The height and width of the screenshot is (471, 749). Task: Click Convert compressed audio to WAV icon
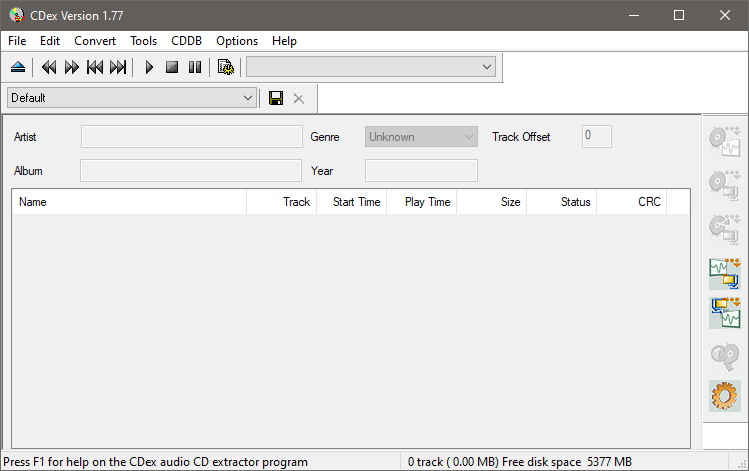[725, 313]
